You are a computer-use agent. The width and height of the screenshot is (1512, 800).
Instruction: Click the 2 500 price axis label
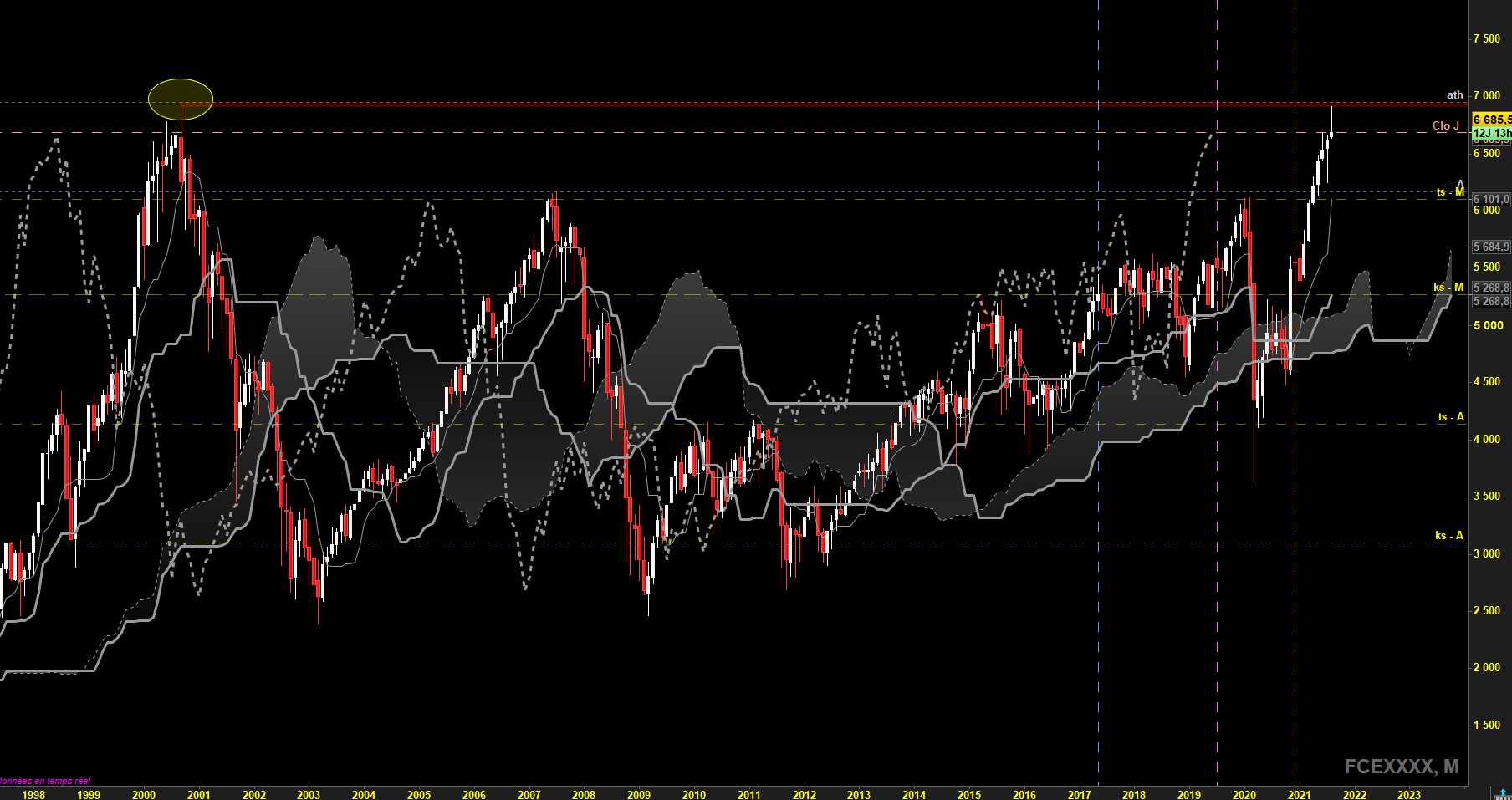point(1487,611)
